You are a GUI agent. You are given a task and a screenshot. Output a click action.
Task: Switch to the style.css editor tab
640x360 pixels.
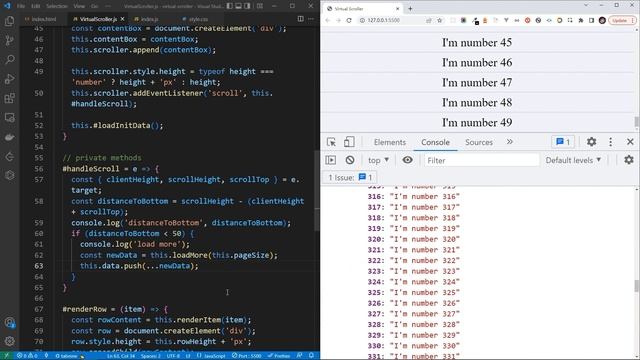coord(198,19)
